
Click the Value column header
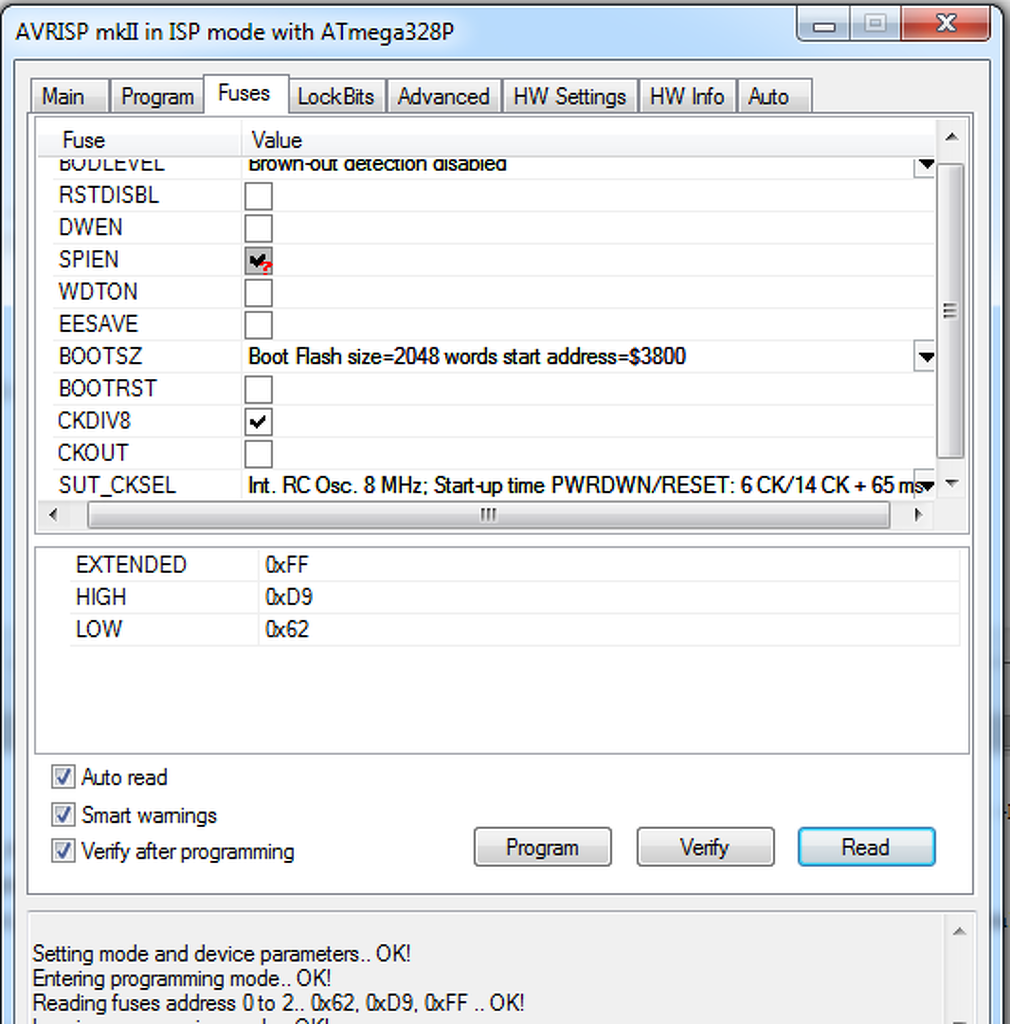590,140
